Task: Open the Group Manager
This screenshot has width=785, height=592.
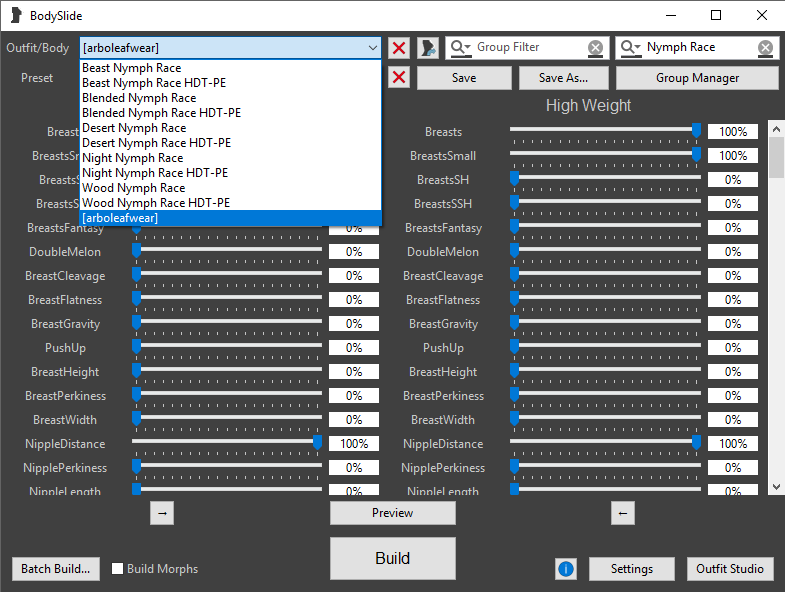Action: pos(697,78)
